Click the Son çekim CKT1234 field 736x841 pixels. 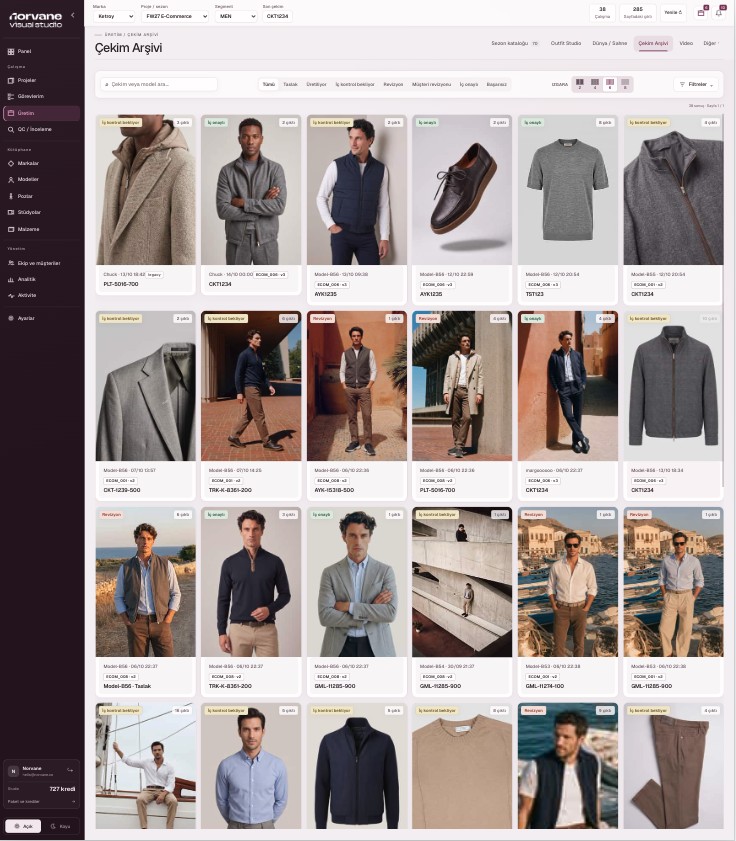[277, 16]
